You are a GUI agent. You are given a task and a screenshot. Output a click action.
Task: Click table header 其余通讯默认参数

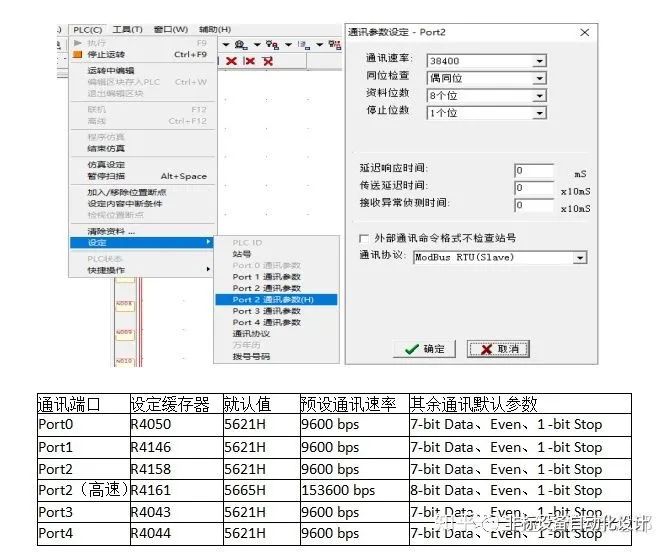point(520,404)
